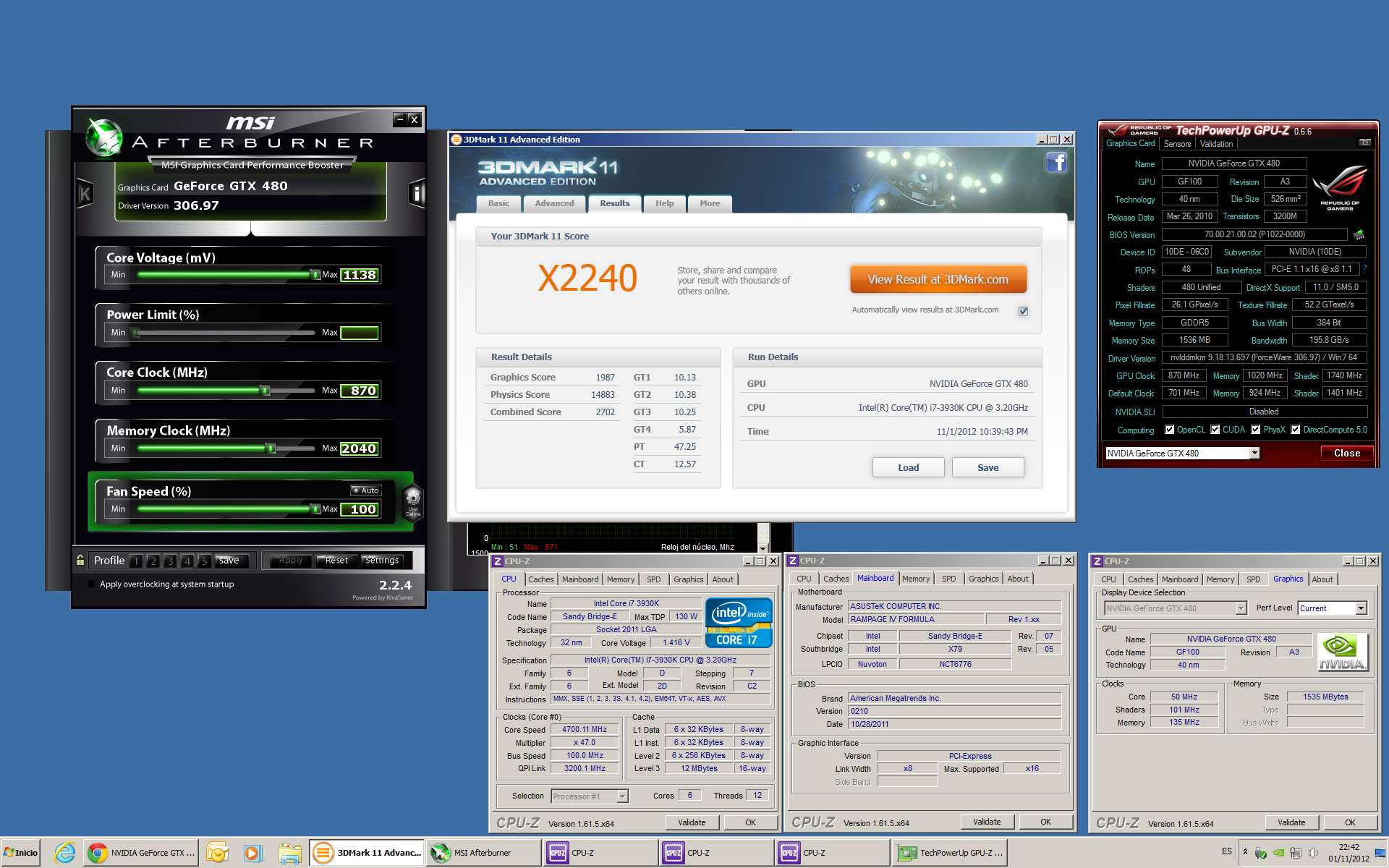Screen dimensions: 1389x868
Task: Open the Advanced tab in 3DMark 11
Action: 554,203
